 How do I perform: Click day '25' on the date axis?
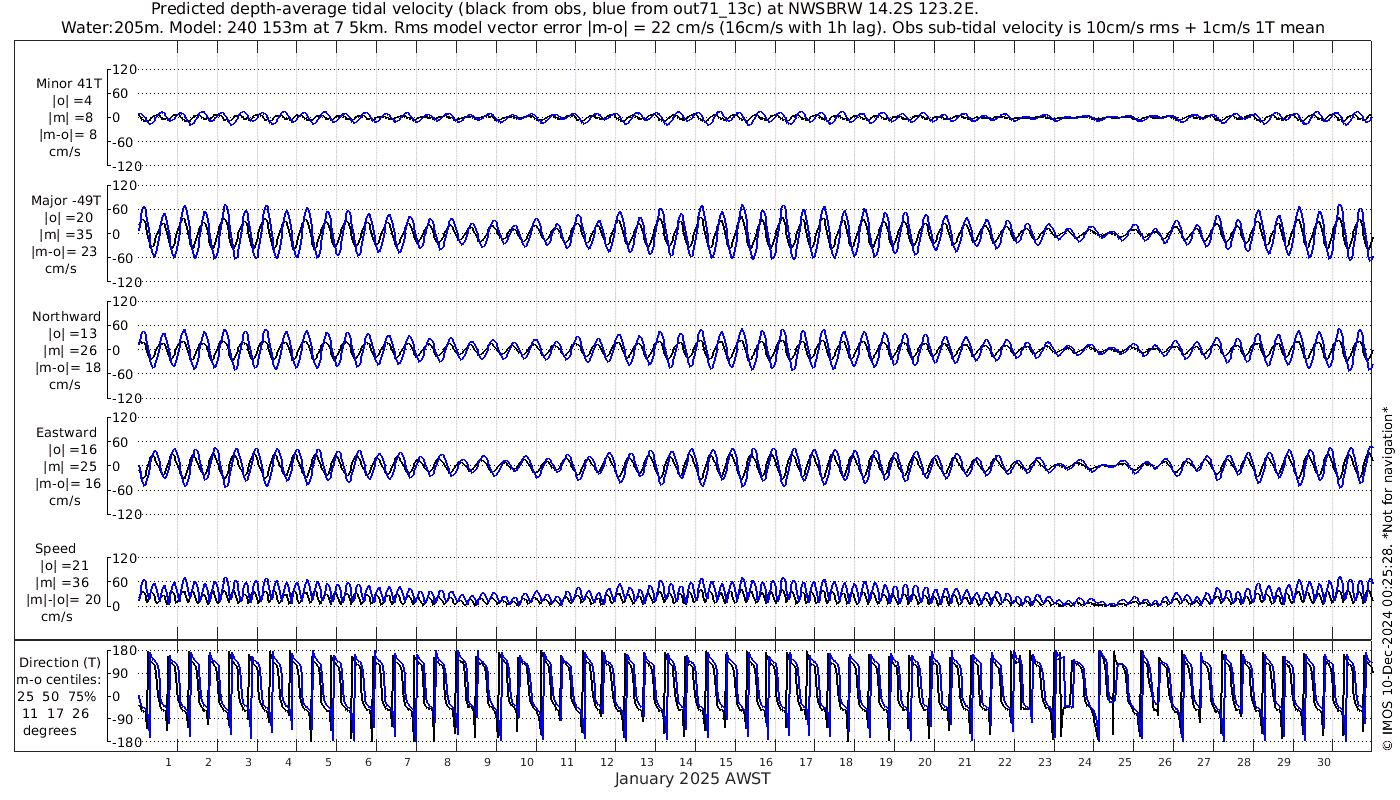[x=1124, y=762]
